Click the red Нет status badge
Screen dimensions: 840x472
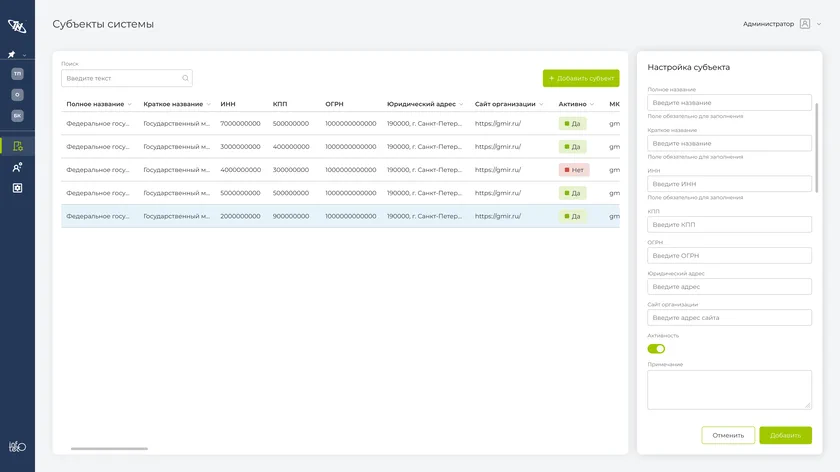click(574, 170)
